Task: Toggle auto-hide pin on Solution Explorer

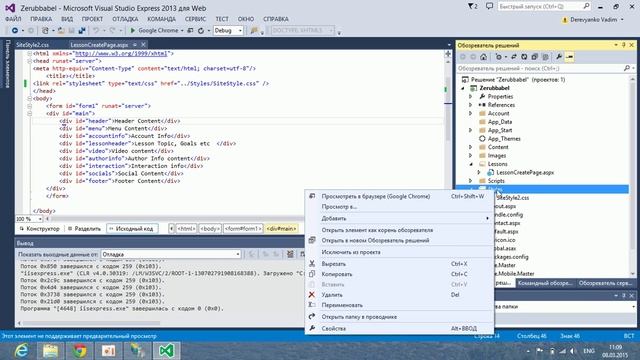Action: [624, 45]
